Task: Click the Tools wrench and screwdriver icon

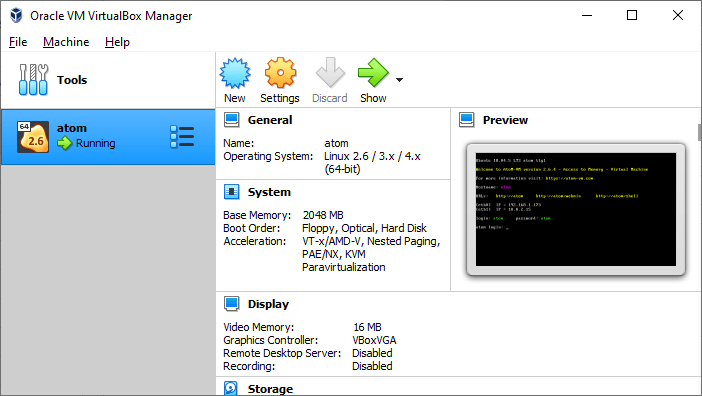Action: (33, 80)
